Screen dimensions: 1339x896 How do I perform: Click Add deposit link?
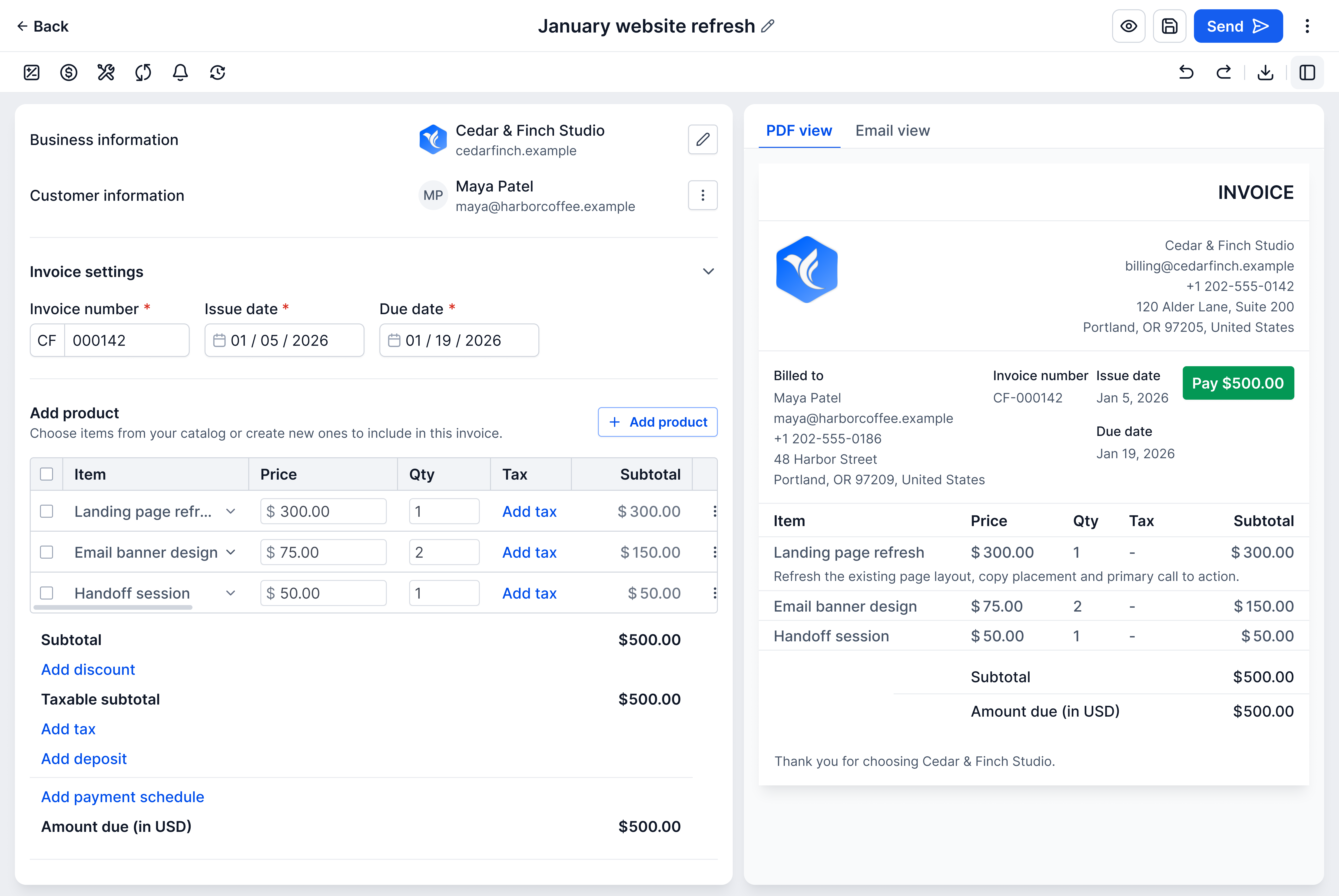click(x=84, y=759)
